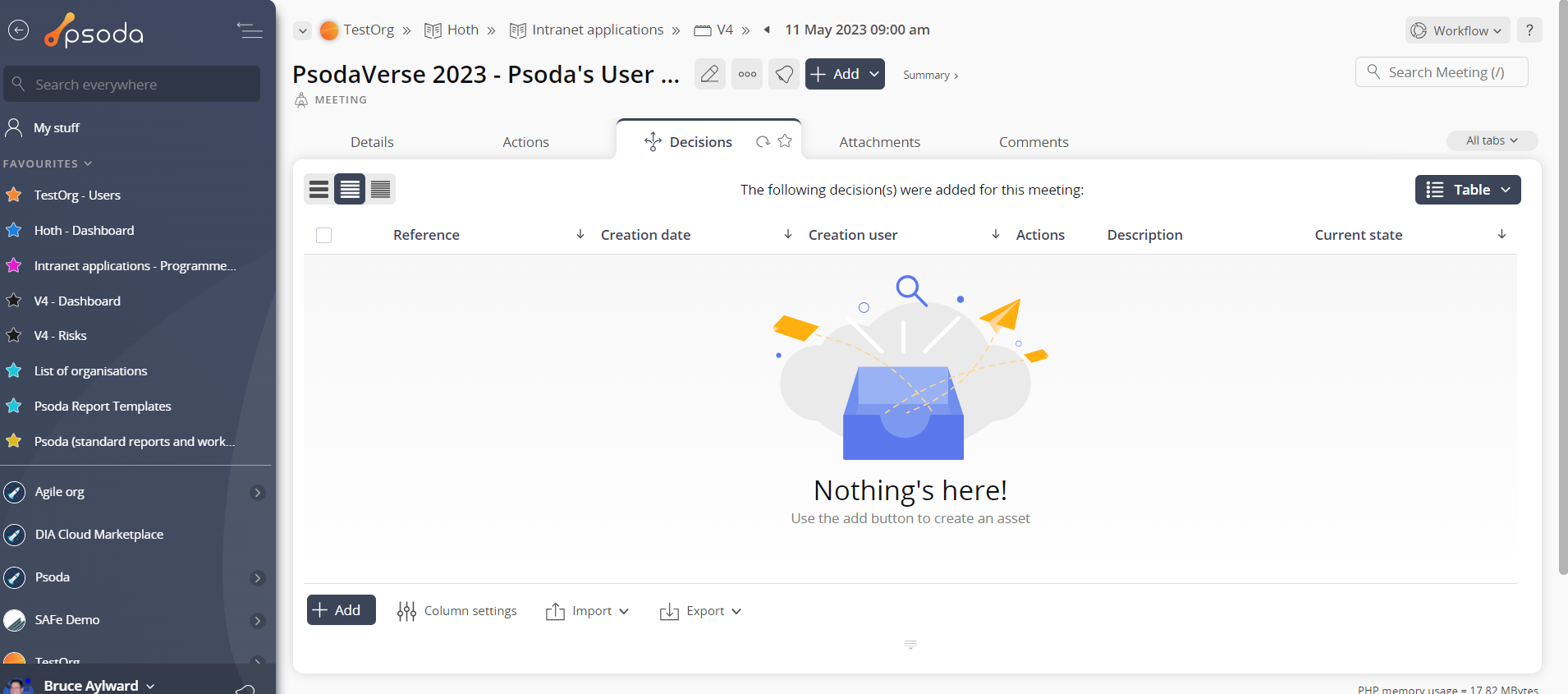Image resolution: width=1568 pixels, height=694 pixels.
Task: Select the medium row density view
Action: [x=350, y=190]
